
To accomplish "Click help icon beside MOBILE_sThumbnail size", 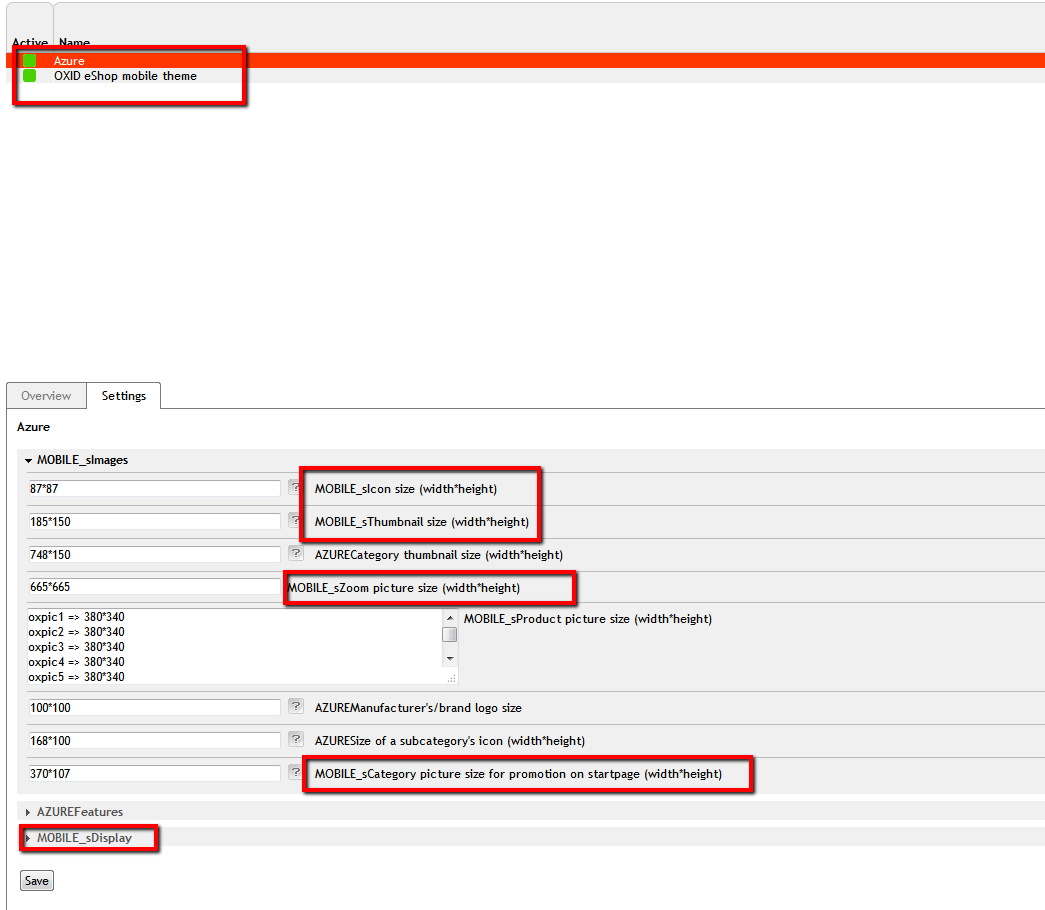I will click(x=295, y=521).
